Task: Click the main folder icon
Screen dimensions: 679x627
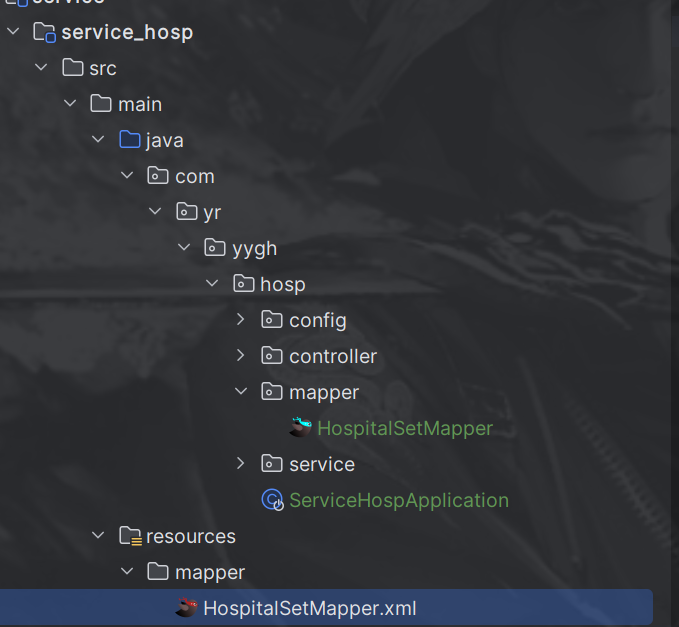Action: point(101,103)
